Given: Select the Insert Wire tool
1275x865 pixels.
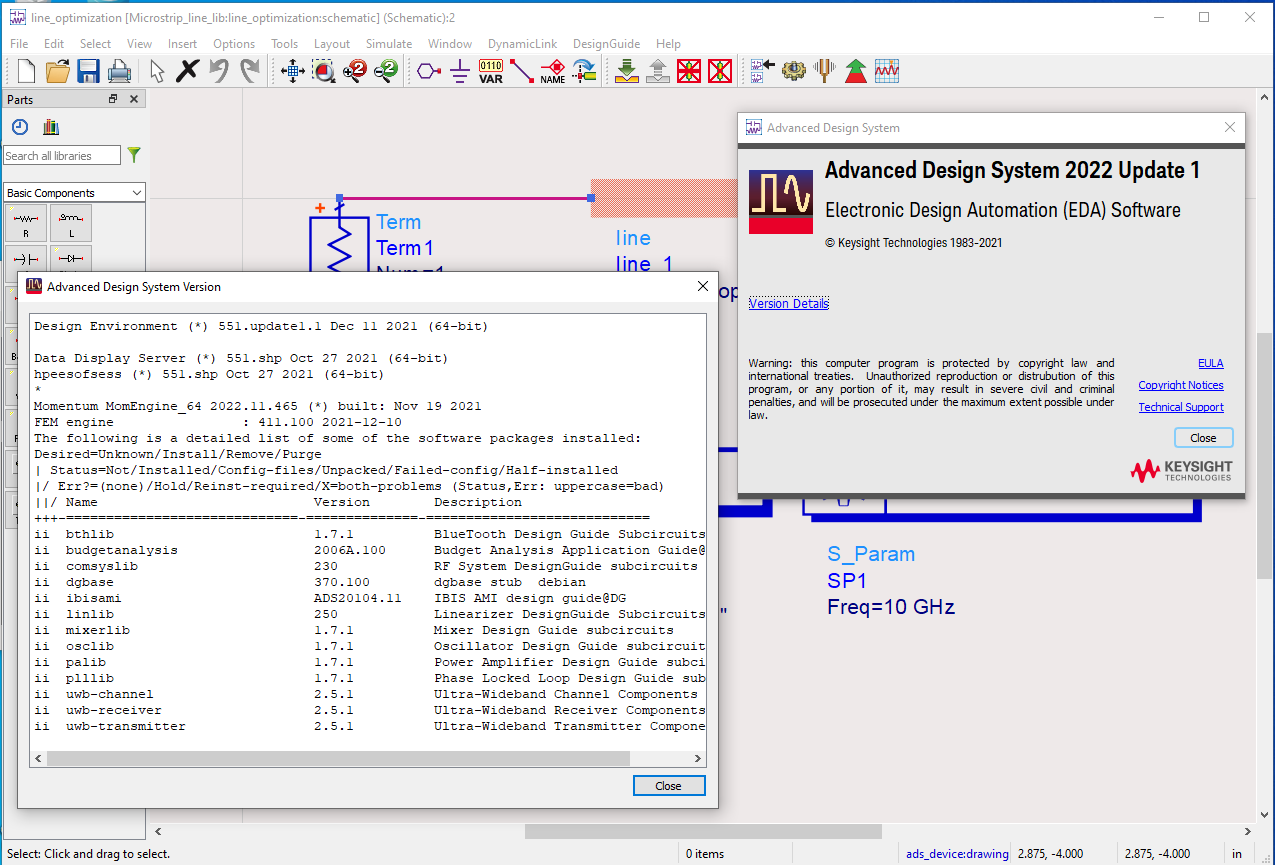Looking at the screenshot, I should pos(521,71).
